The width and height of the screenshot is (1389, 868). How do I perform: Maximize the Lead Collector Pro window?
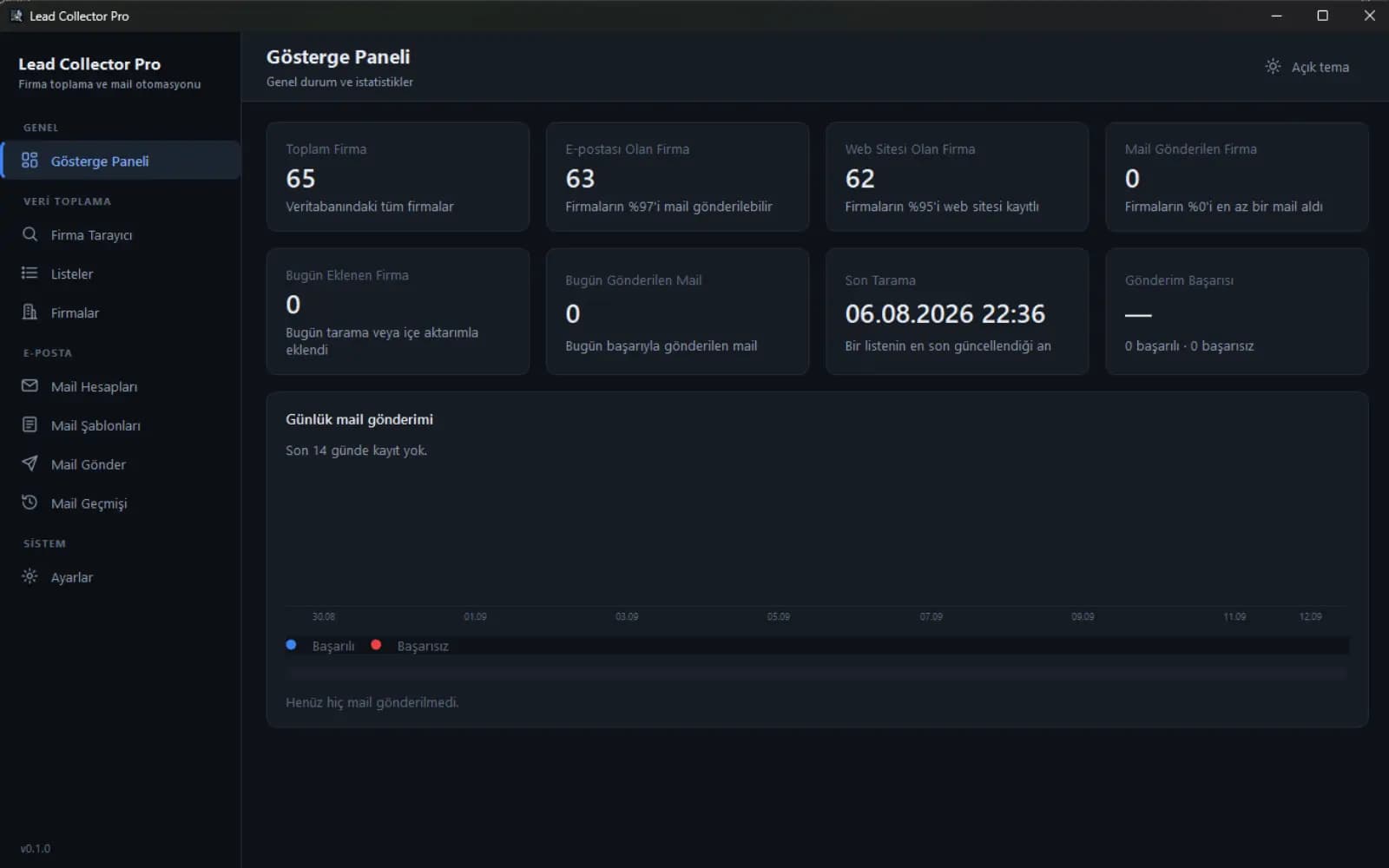tap(1322, 16)
